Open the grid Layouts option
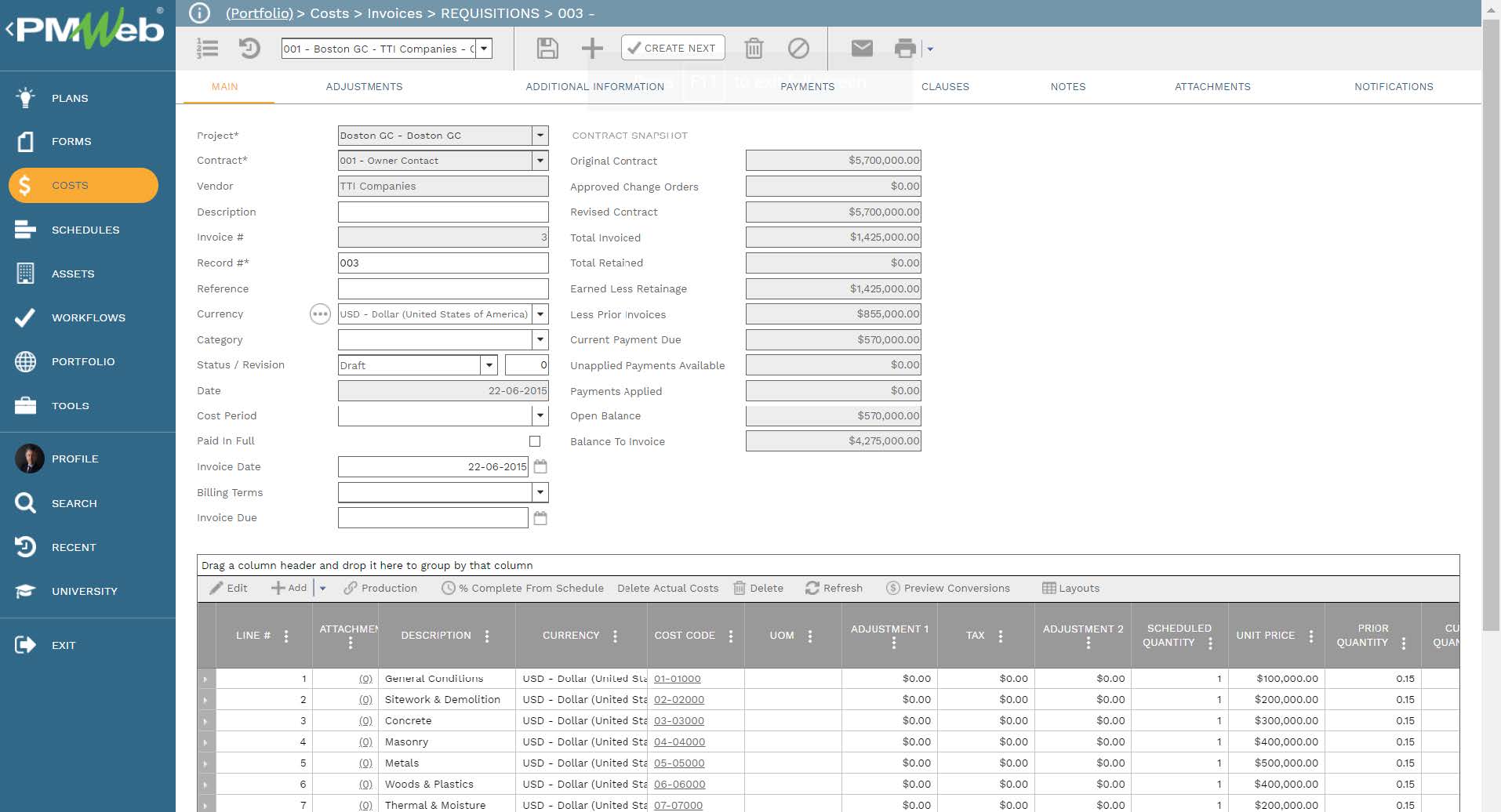This screenshot has height=812, width=1501. (1070, 588)
